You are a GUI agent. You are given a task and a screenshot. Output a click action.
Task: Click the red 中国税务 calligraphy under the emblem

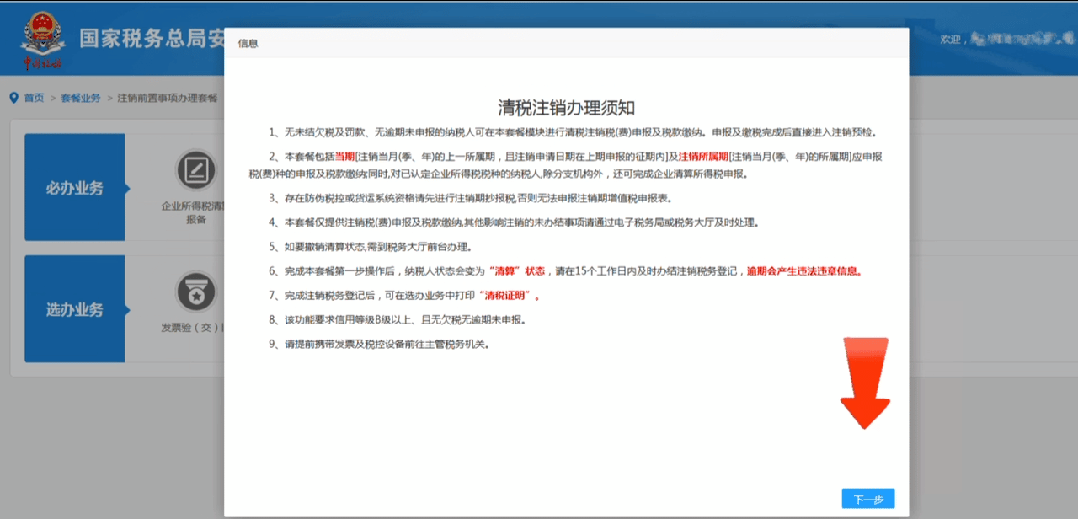click(x=42, y=64)
